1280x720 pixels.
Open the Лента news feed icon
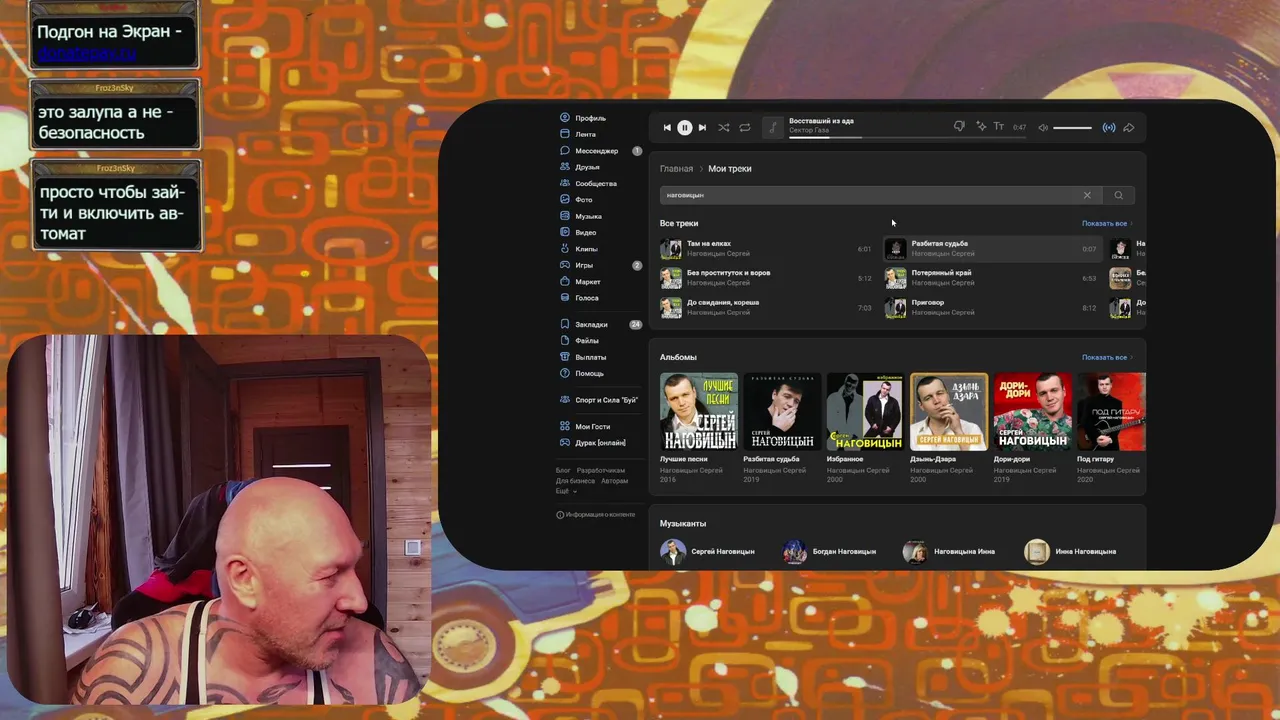[x=565, y=134]
